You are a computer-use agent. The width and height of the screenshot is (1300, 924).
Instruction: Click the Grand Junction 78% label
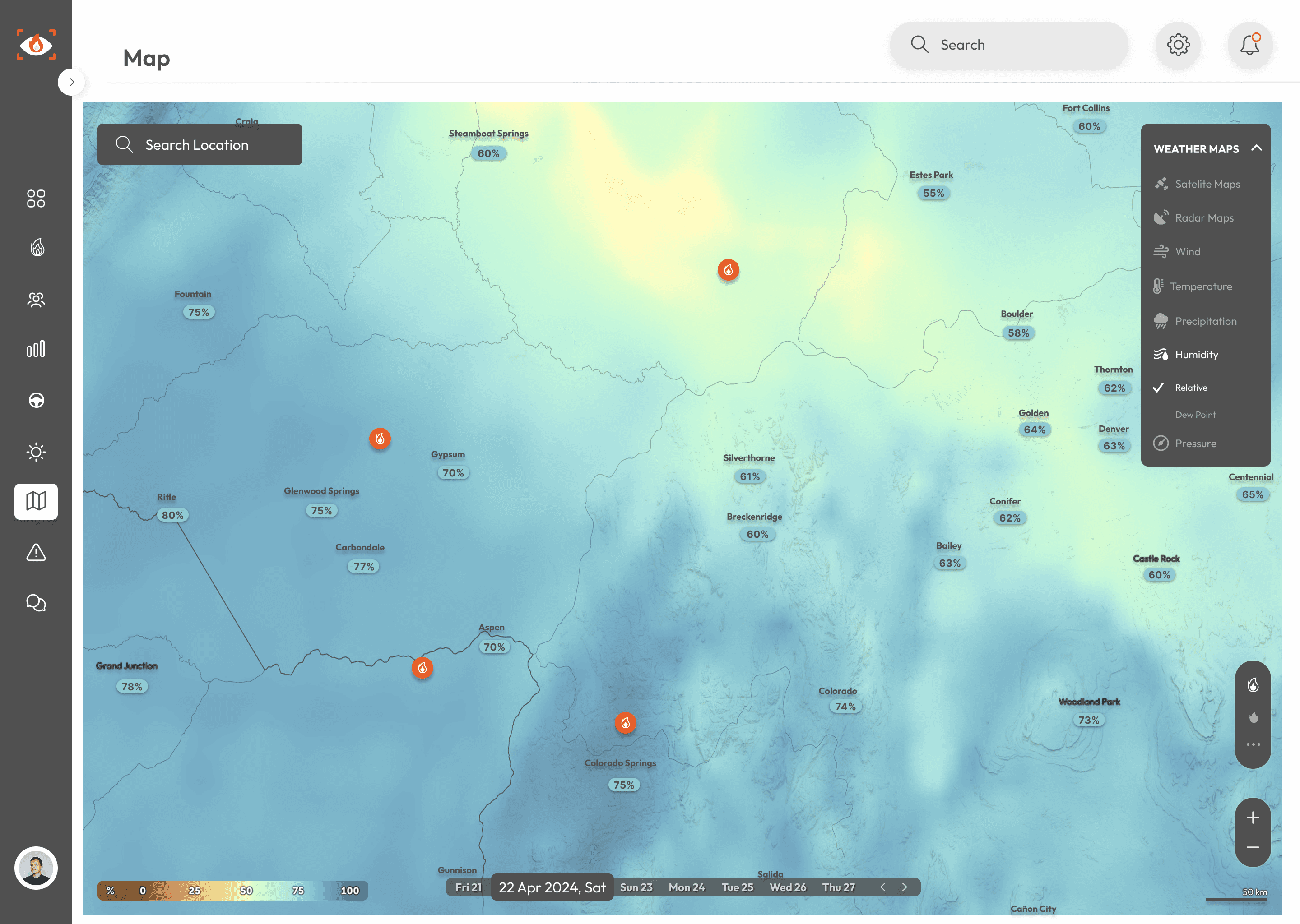point(132,687)
